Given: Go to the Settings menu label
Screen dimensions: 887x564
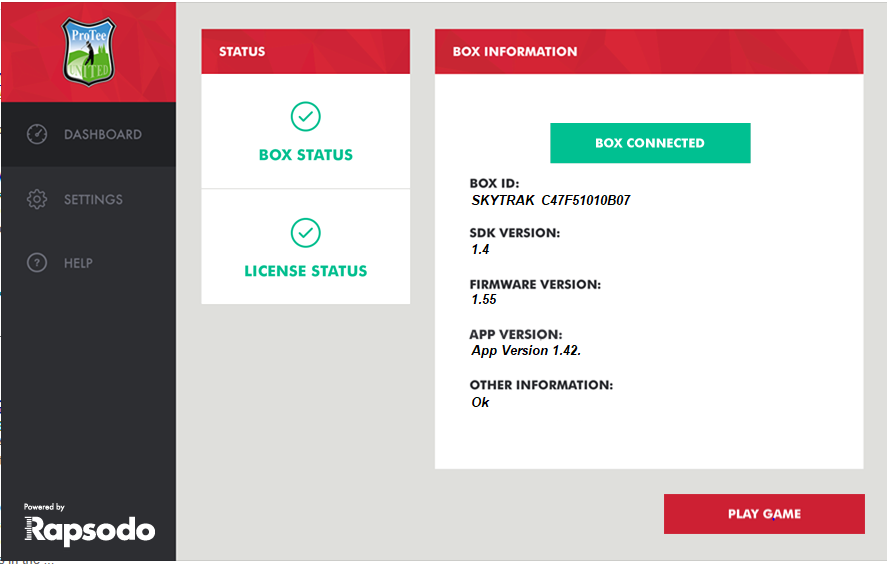Looking at the screenshot, I should (93, 199).
